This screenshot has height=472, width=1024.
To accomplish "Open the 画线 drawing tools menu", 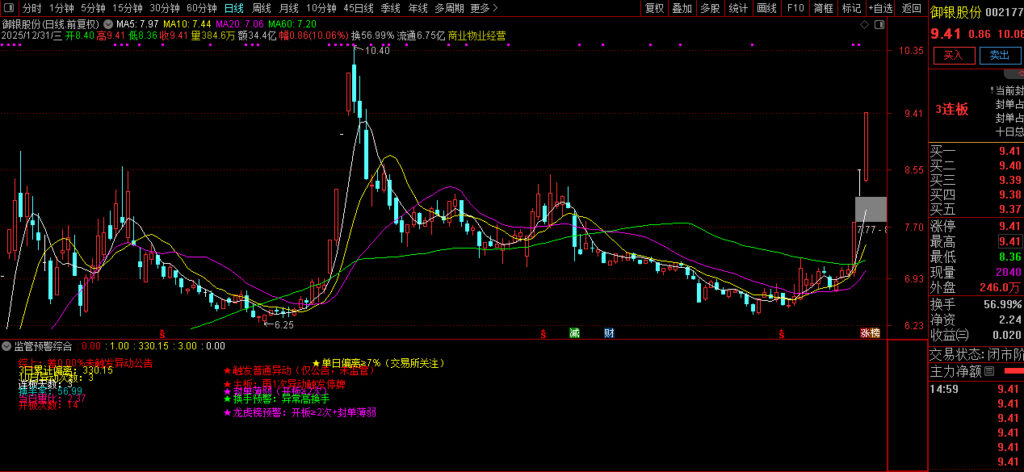I will (x=767, y=8).
